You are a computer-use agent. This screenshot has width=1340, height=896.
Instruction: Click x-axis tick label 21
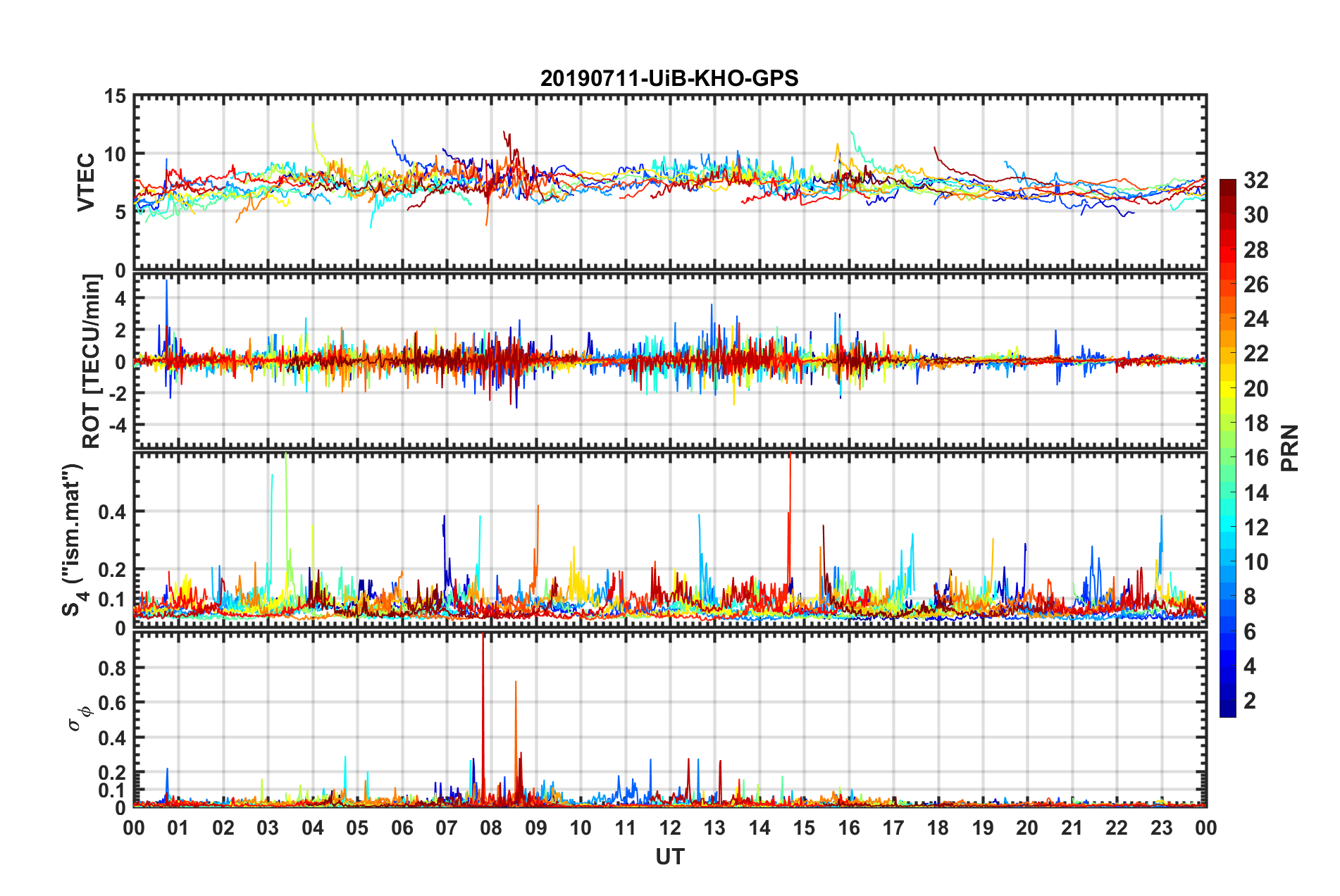click(1072, 828)
